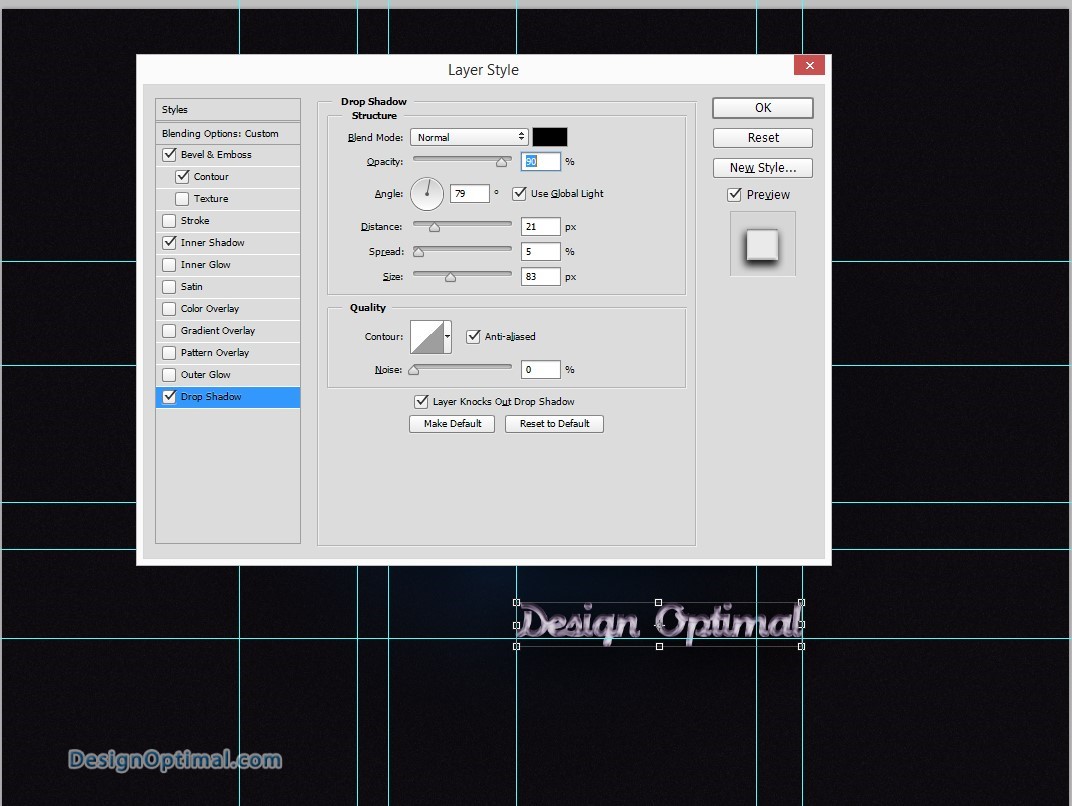Image resolution: width=1072 pixels, height=806 pixels.
Task: Click the Size slider handle
Action: [451, 277]
